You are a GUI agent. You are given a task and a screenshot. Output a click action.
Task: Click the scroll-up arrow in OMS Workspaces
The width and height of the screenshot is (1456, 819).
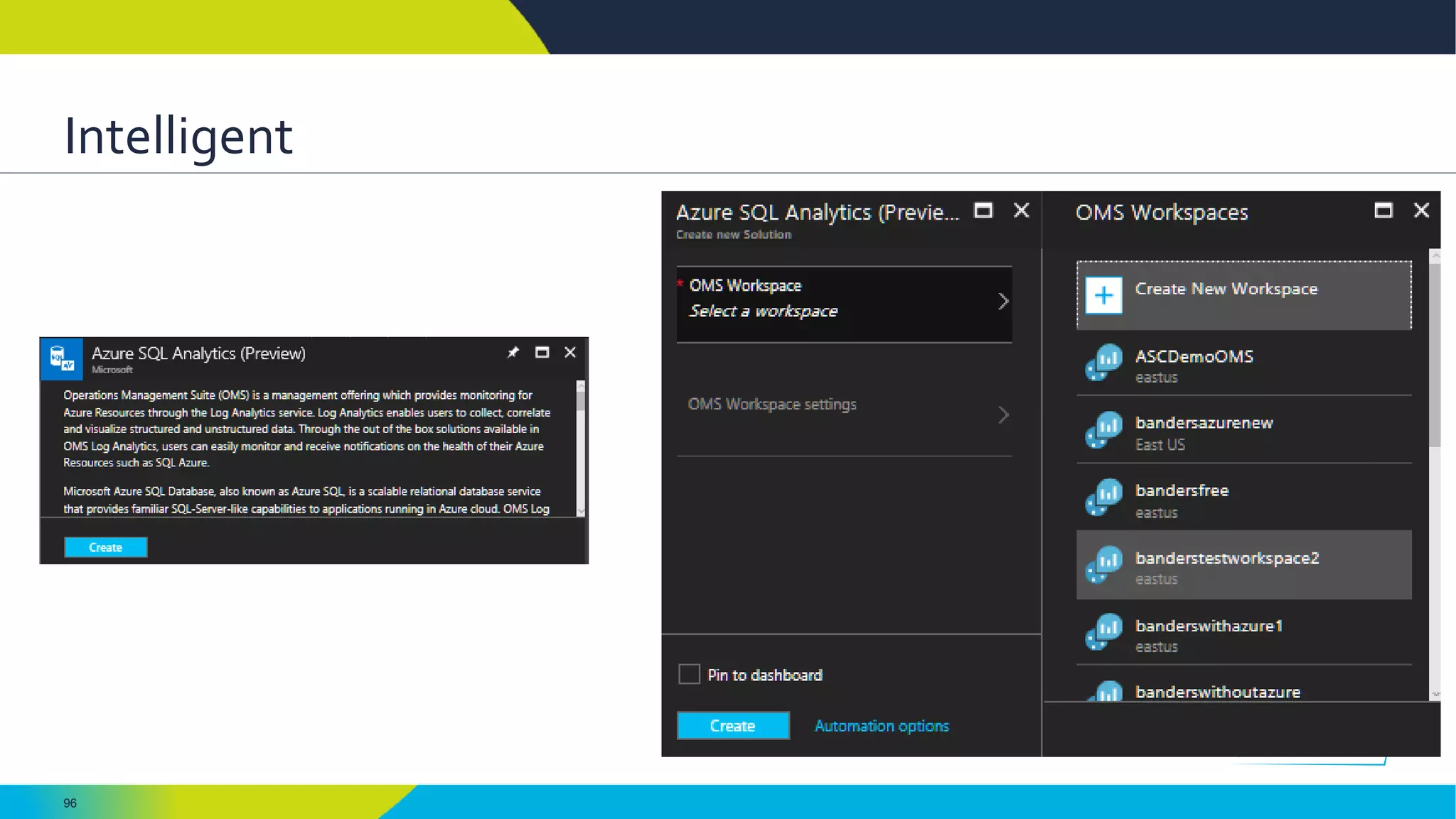[x=1435, y=255]
